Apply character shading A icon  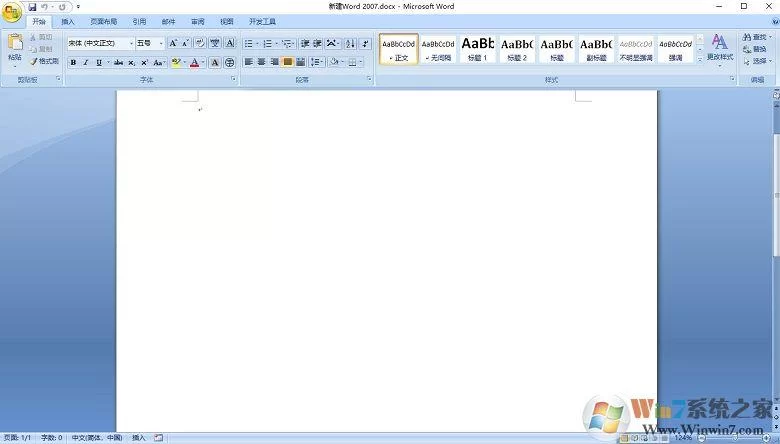215,63
